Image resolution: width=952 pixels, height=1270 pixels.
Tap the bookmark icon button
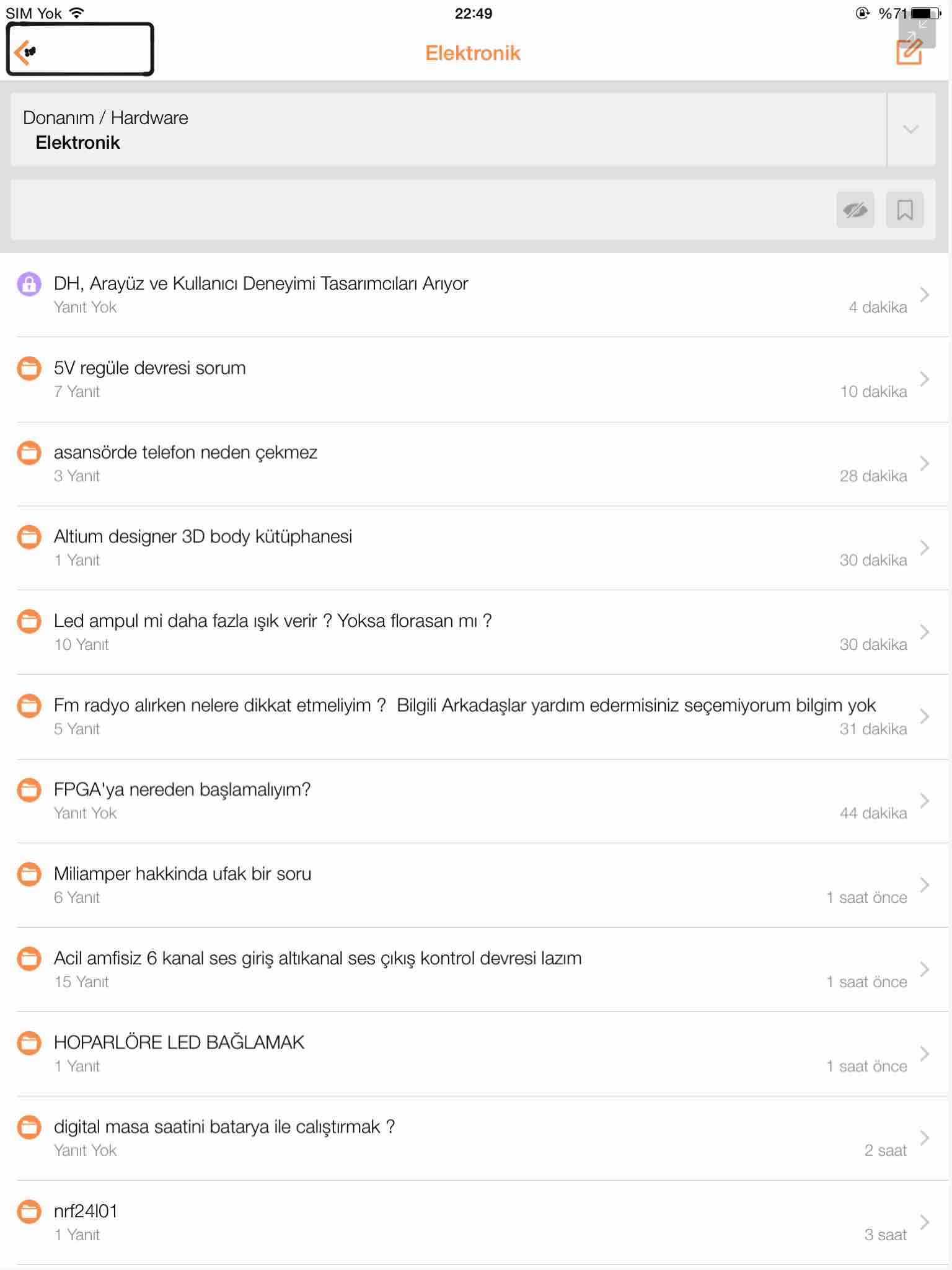[x=905, y=210]
